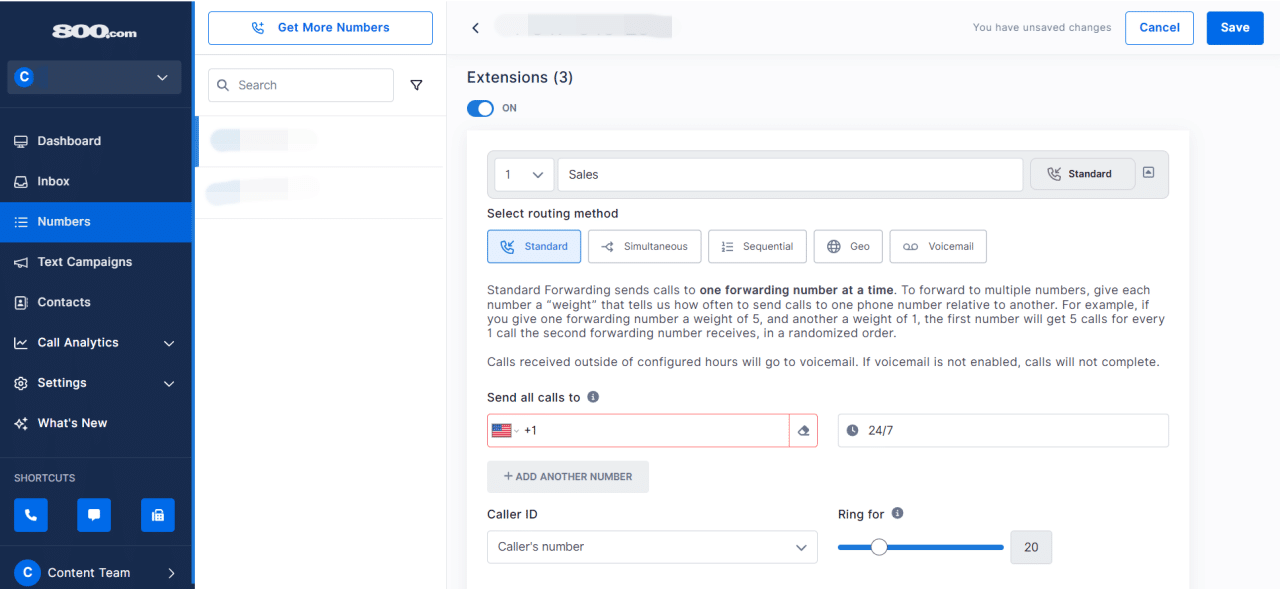Open the messaging shortcut icon
Viewport: 1280px width, 589px height.
[94, 514]
